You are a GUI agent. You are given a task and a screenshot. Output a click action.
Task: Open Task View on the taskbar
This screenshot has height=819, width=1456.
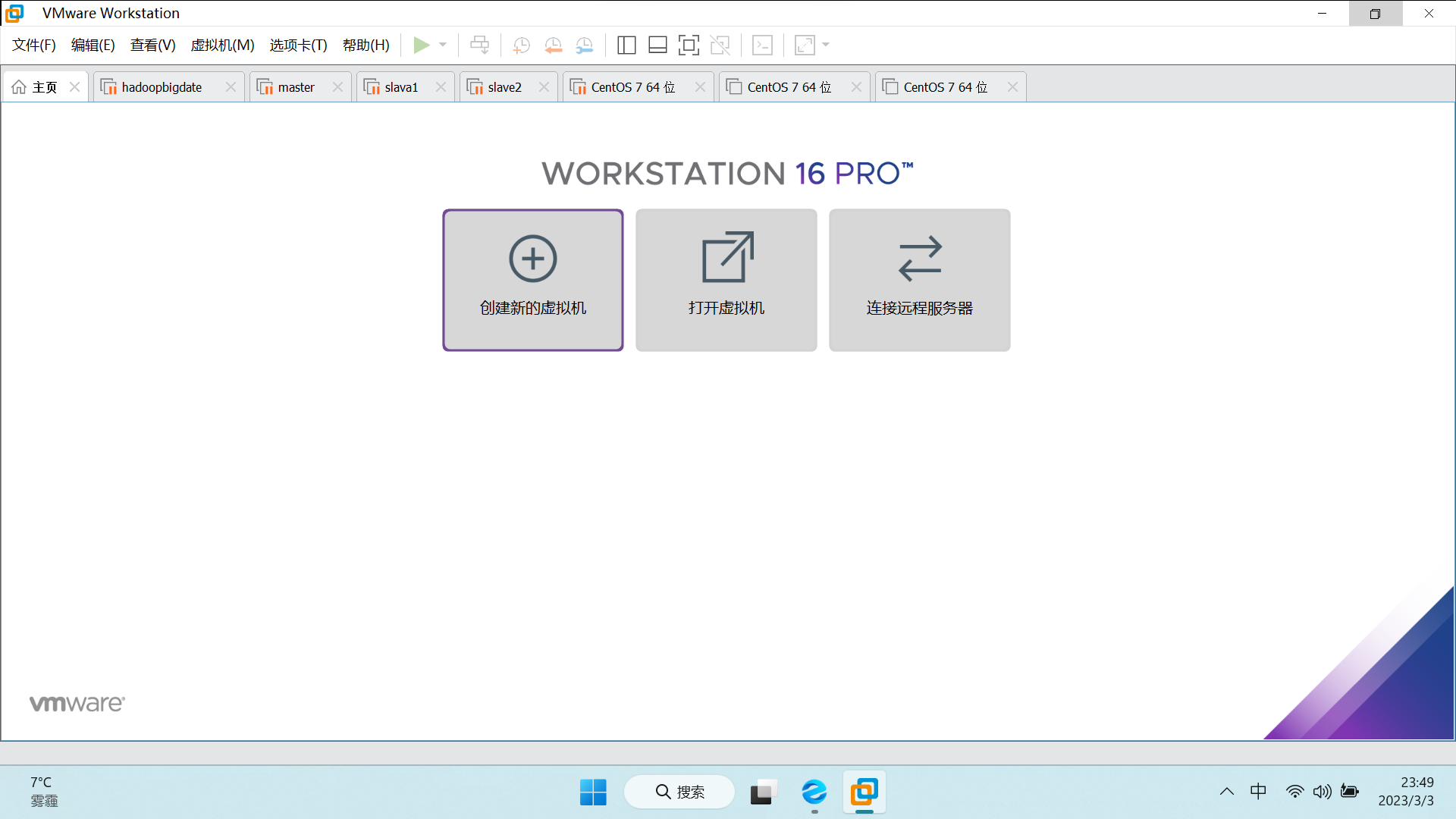[764, 792]
